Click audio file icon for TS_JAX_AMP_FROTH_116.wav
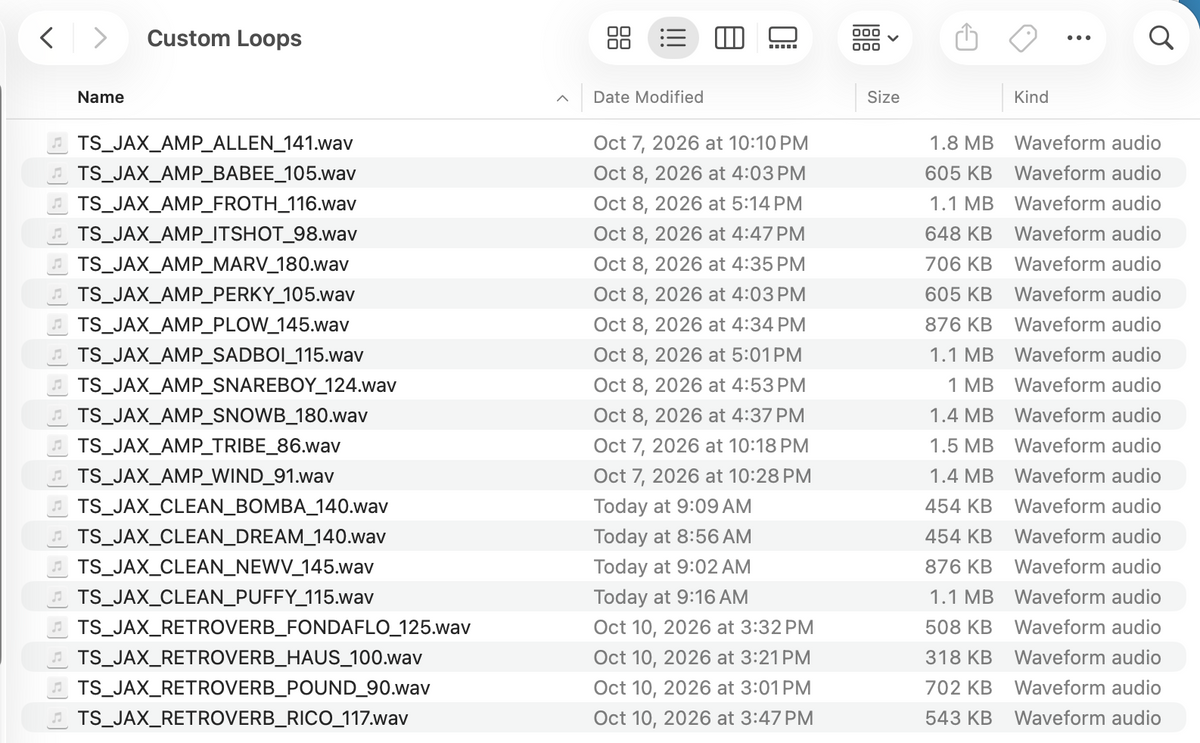 pos(58,203)
